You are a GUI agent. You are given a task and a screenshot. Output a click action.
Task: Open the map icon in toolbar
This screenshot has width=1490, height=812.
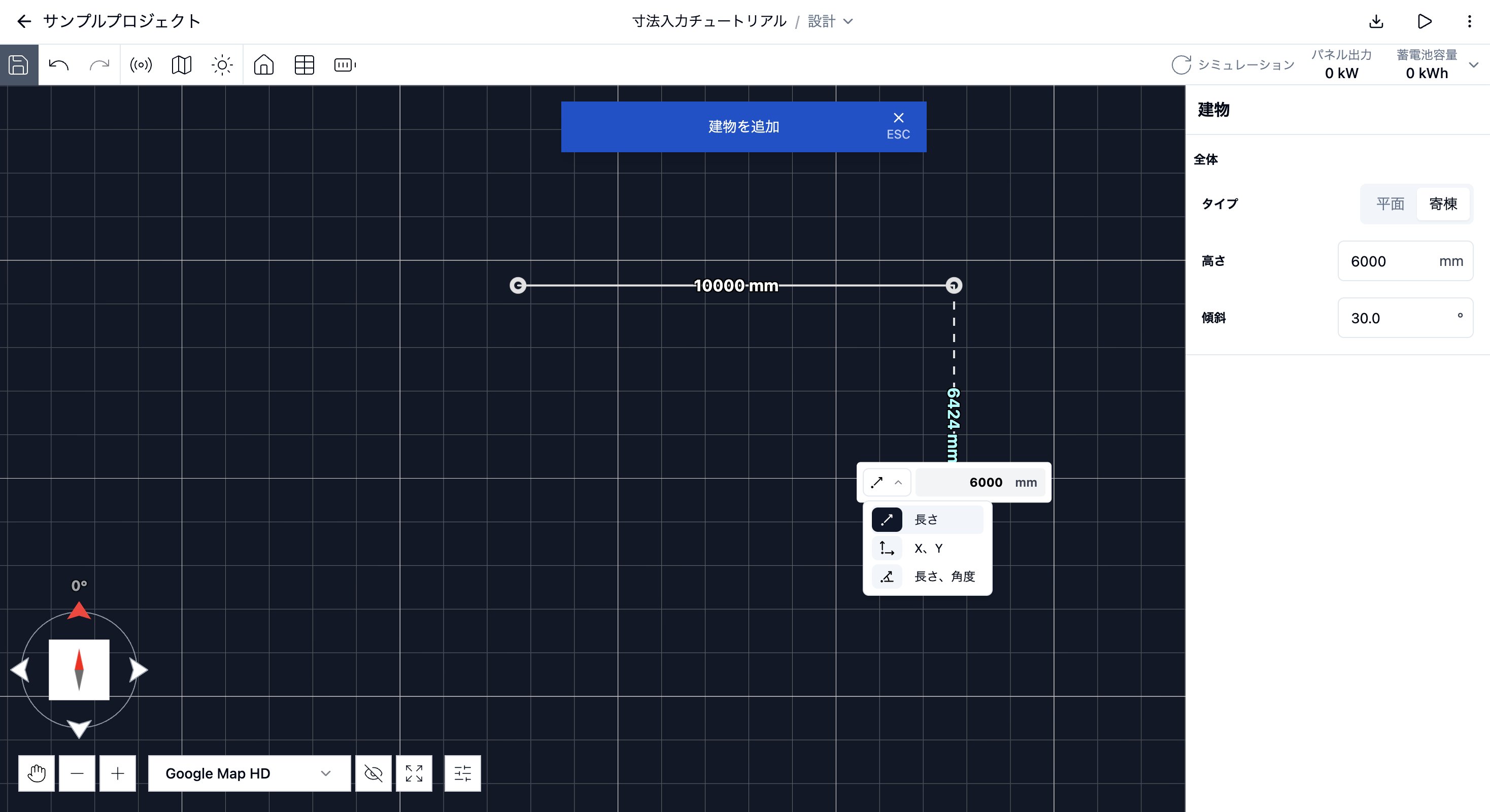182,65
